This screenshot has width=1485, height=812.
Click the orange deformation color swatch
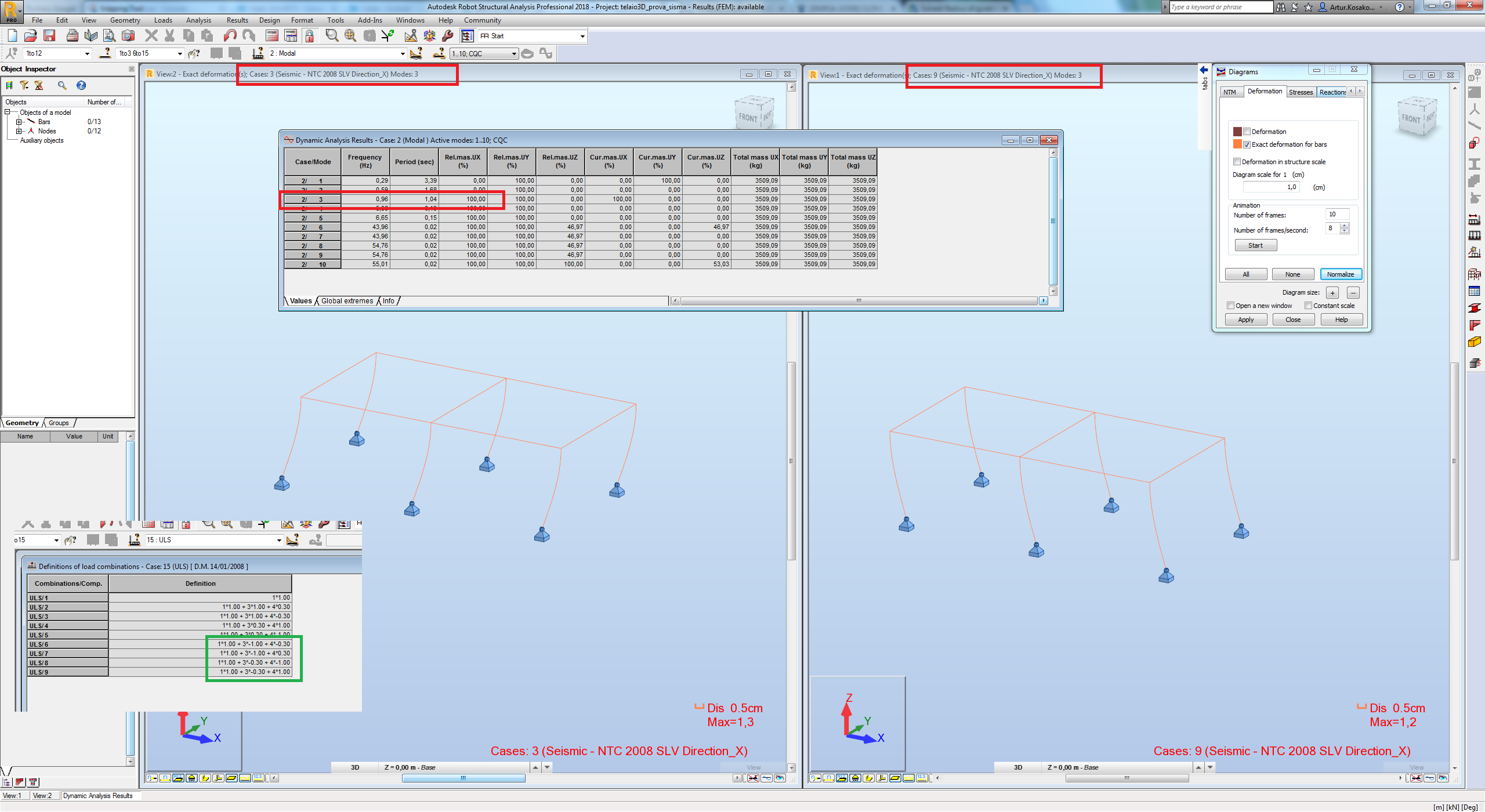(1238, 144)
